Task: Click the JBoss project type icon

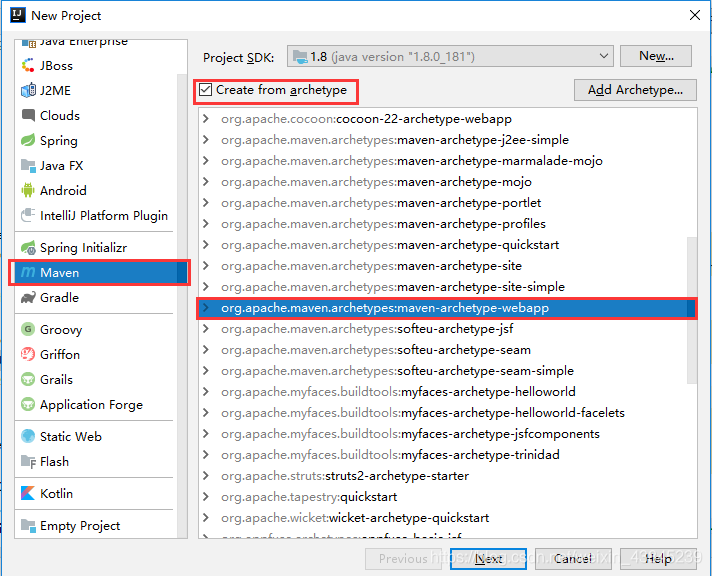Action: pyautogui.click(x=28, y=65)
